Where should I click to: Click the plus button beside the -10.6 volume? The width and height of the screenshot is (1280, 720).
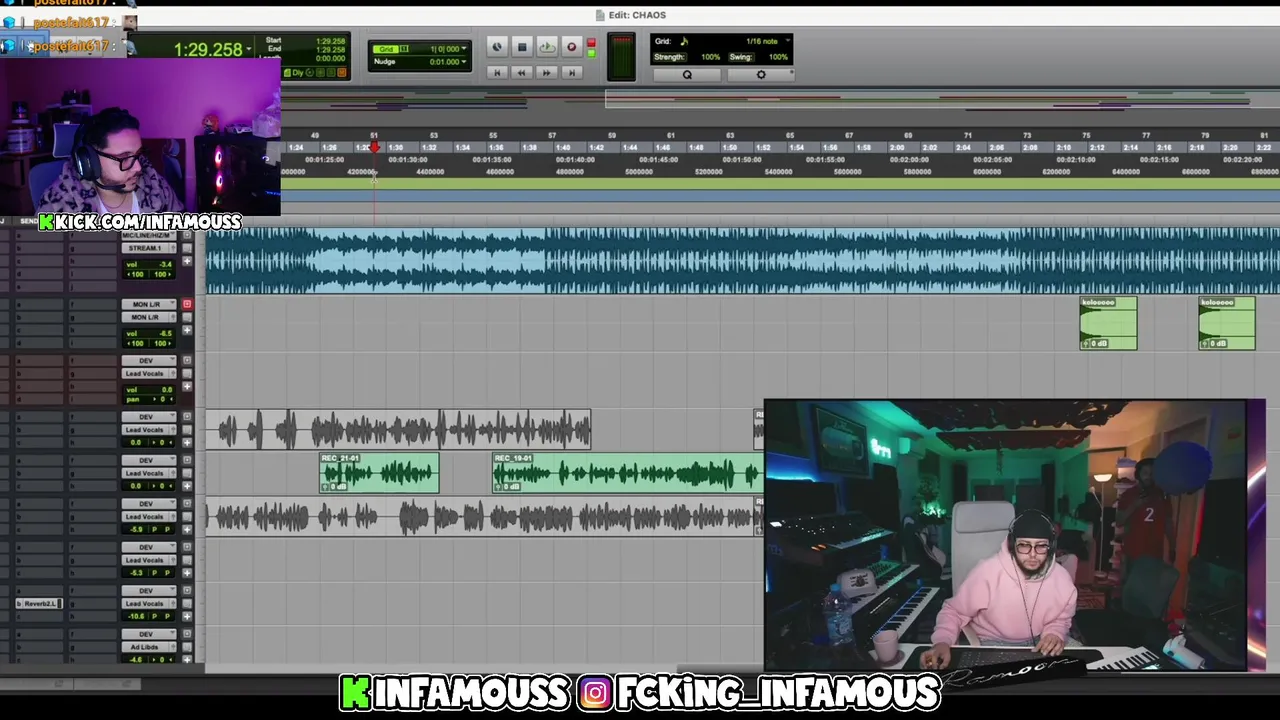click(186, 616)
